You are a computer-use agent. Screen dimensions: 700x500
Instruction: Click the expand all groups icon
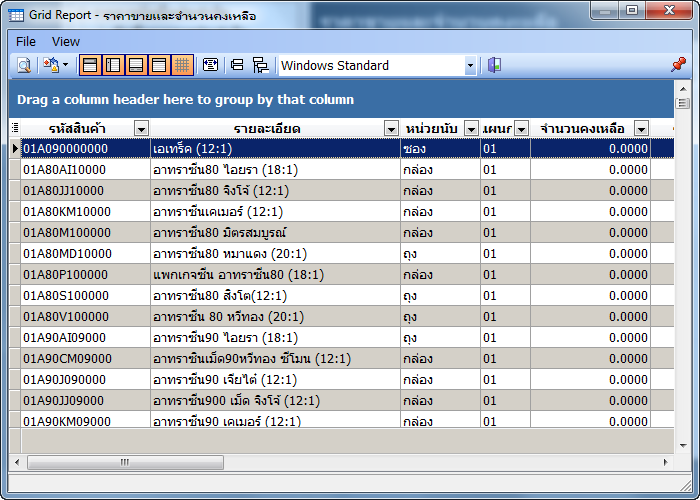click(x=237, y=65)
